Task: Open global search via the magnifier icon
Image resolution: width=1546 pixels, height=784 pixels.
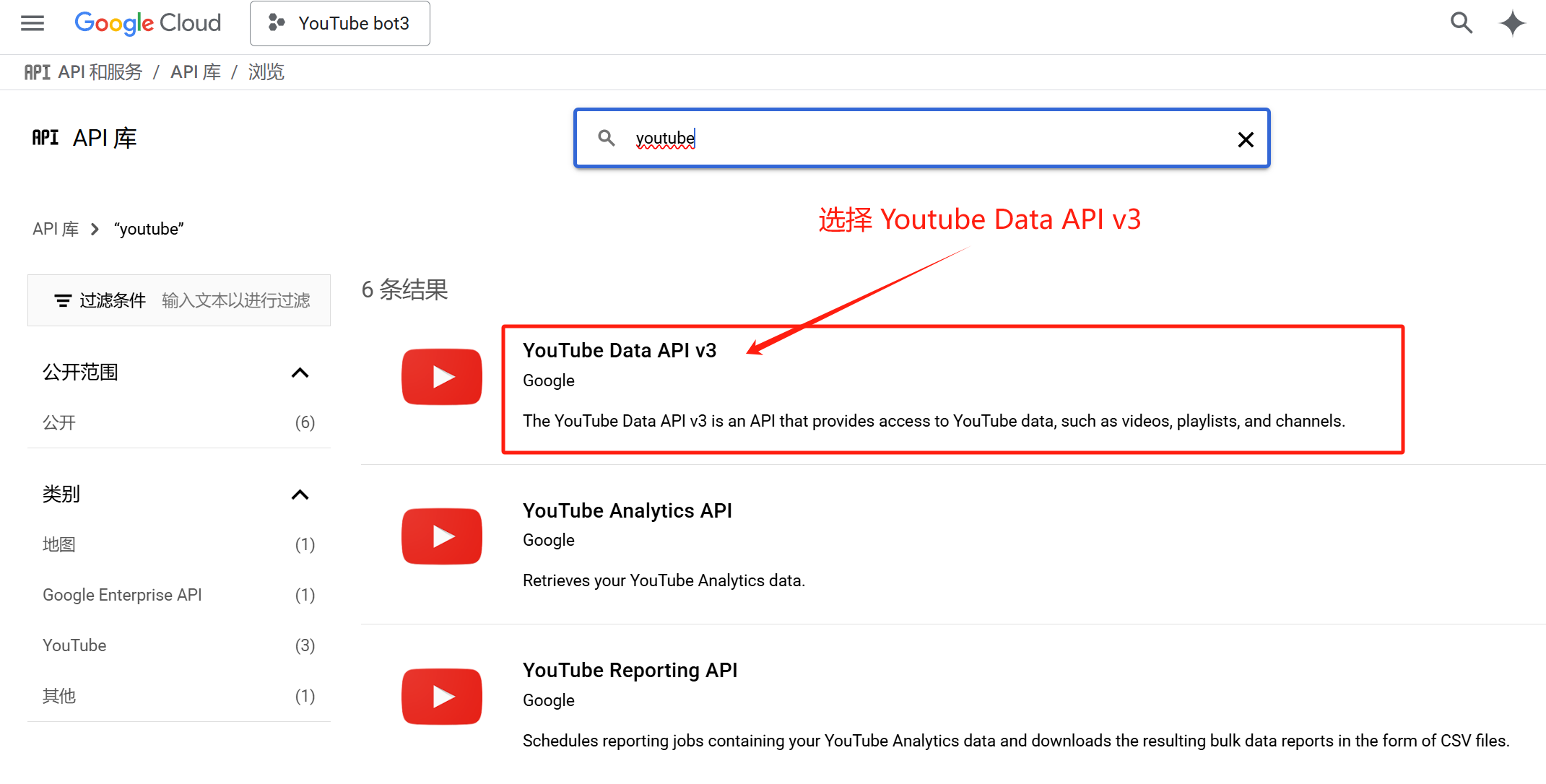Action: [1461, 22]
